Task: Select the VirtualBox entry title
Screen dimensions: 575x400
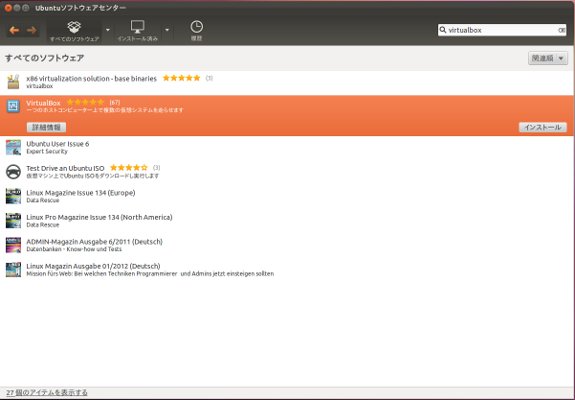Action: coord(43,103)
